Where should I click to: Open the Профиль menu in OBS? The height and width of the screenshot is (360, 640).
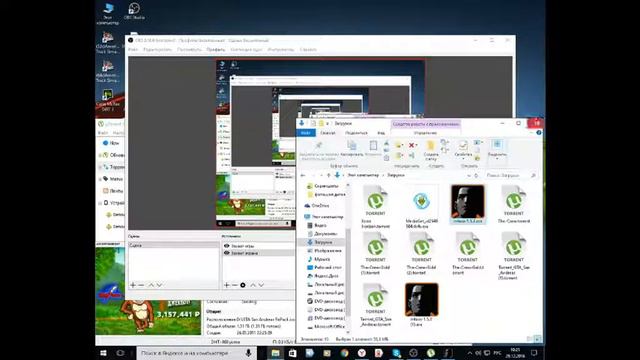216,49
